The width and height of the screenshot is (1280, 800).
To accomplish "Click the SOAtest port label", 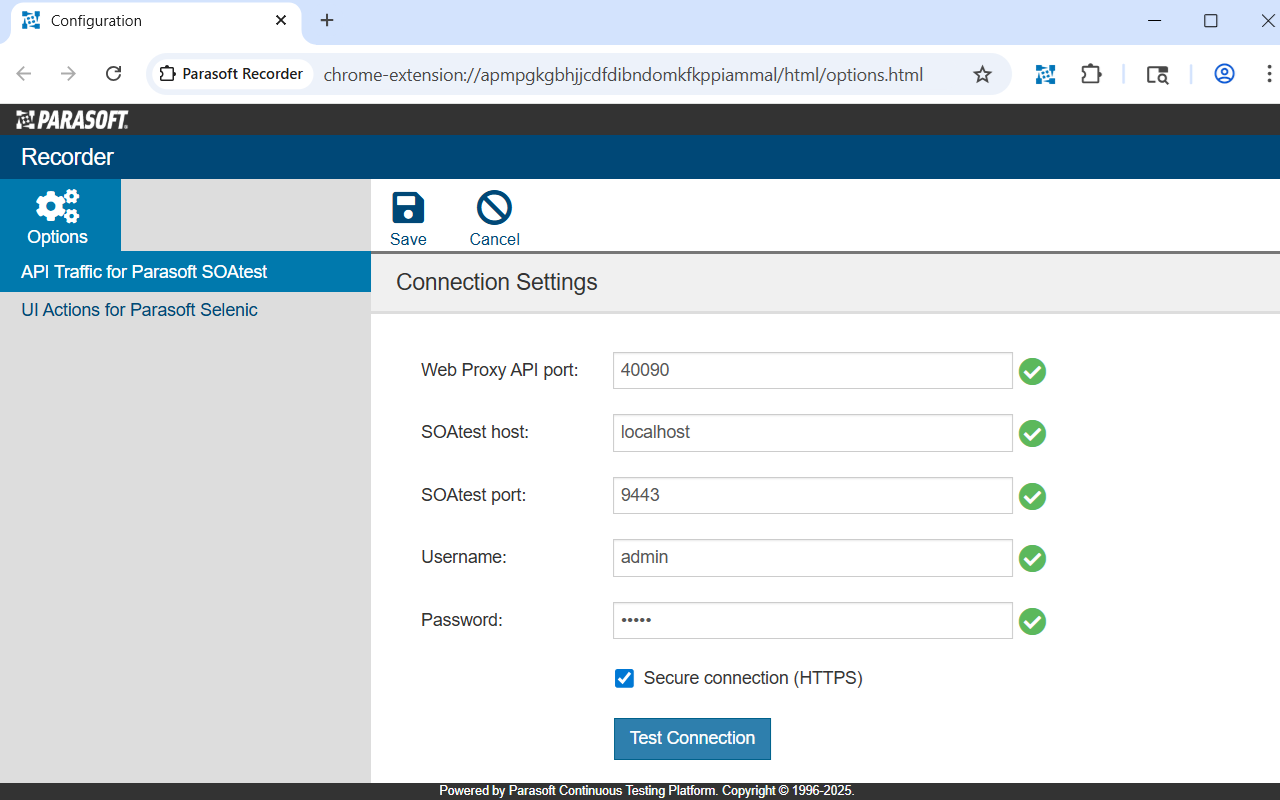I will pyautogui.click(x=474, y=495).
